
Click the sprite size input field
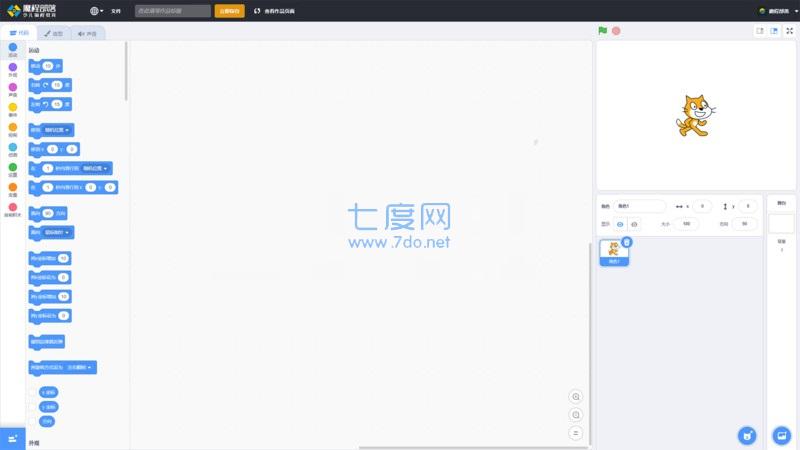[686, 224]
